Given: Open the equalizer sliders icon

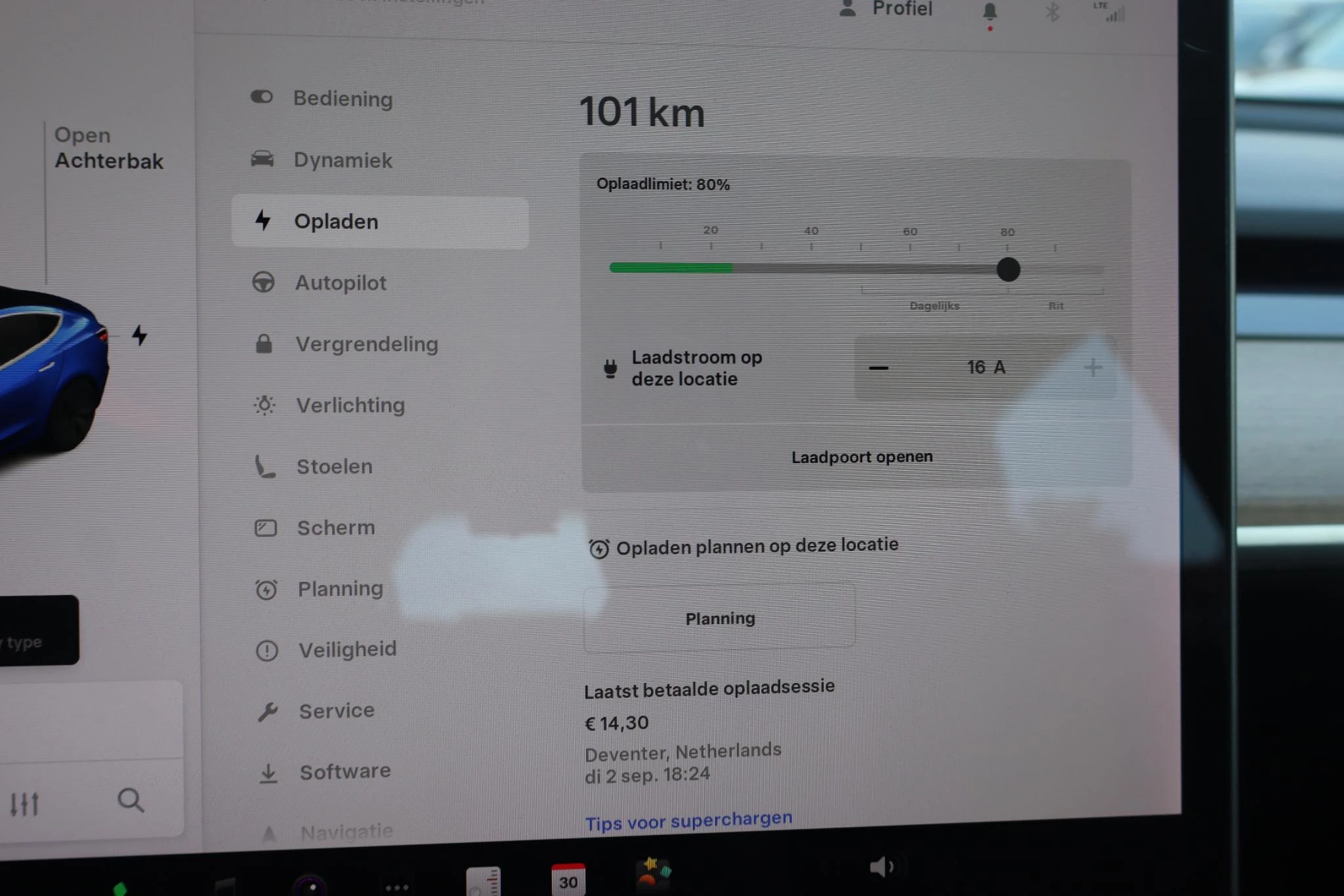Looking at the screenshot, I should coord(25,804).
